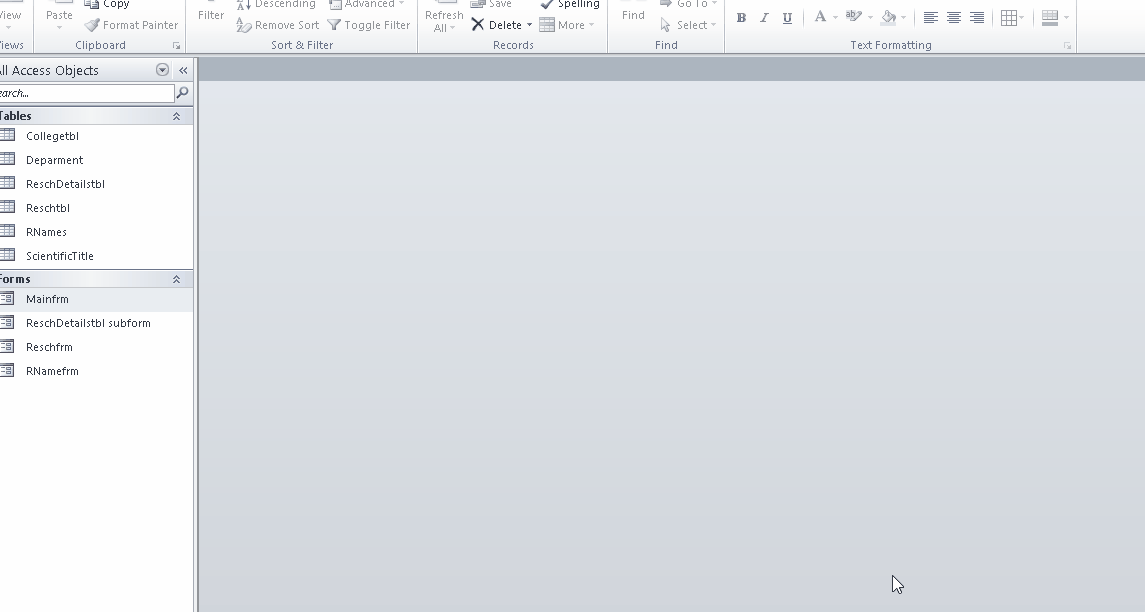Collapse the navigation pane with shutter button
Screen dimensions: 1145x612
(183, 70)
